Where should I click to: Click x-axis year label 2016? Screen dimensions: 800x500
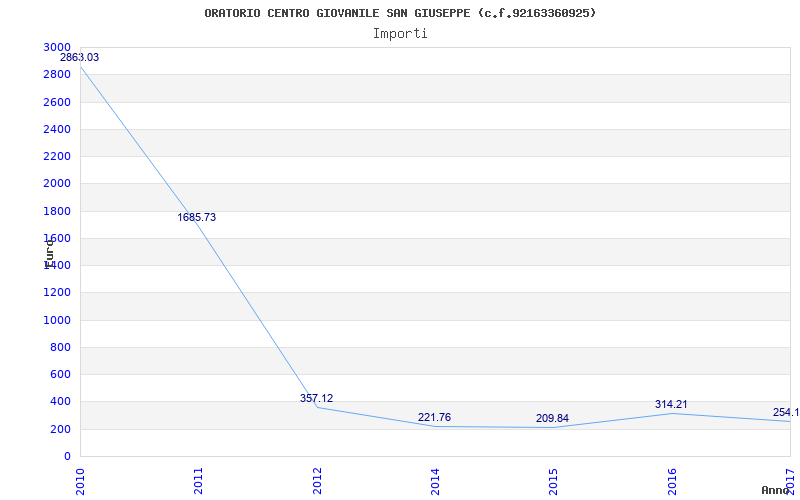(x=672, y=481)
